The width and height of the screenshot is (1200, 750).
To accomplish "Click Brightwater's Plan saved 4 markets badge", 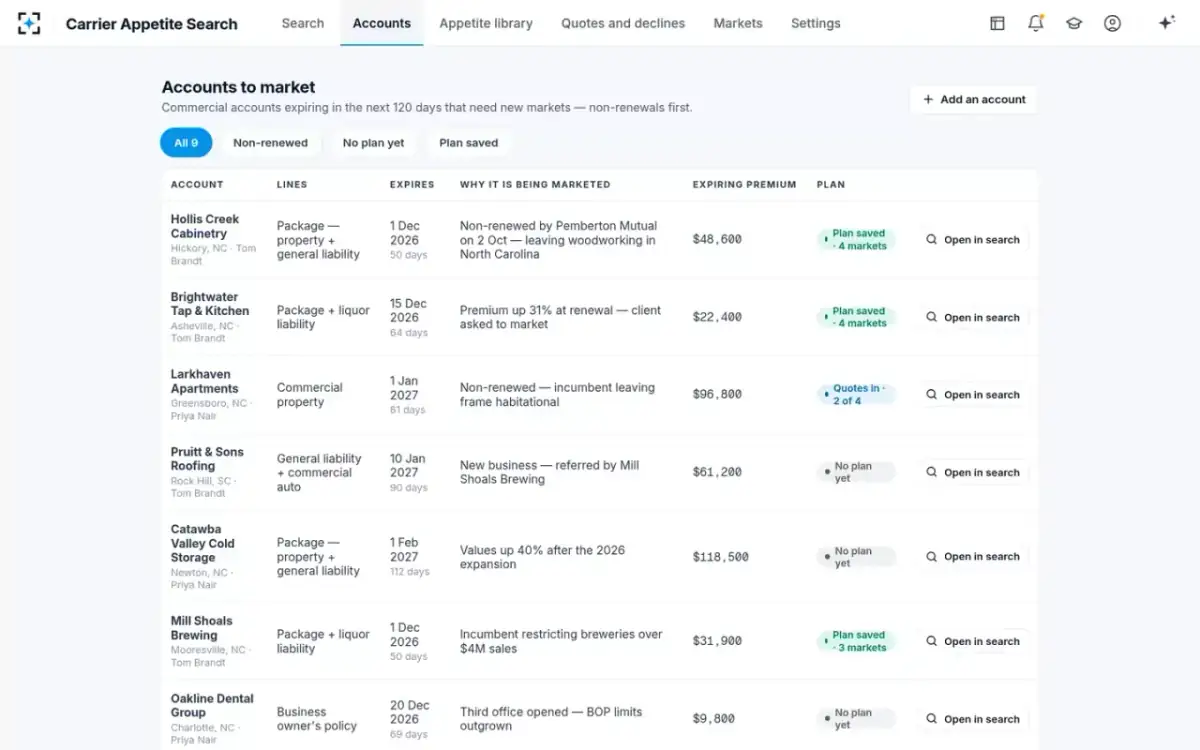I will click(856, 317).
